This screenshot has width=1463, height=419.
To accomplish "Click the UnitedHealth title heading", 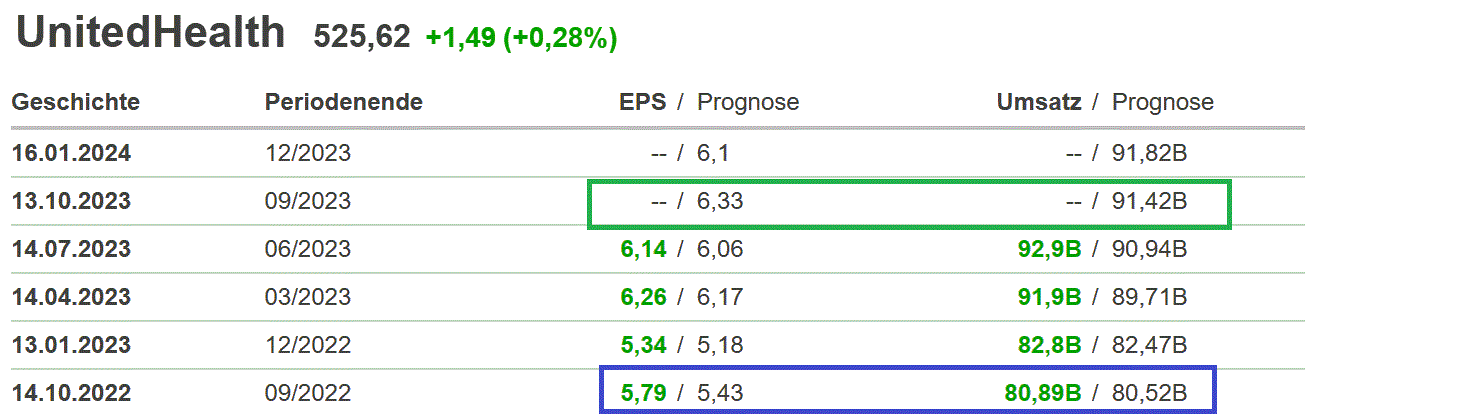I will [151, 34].
